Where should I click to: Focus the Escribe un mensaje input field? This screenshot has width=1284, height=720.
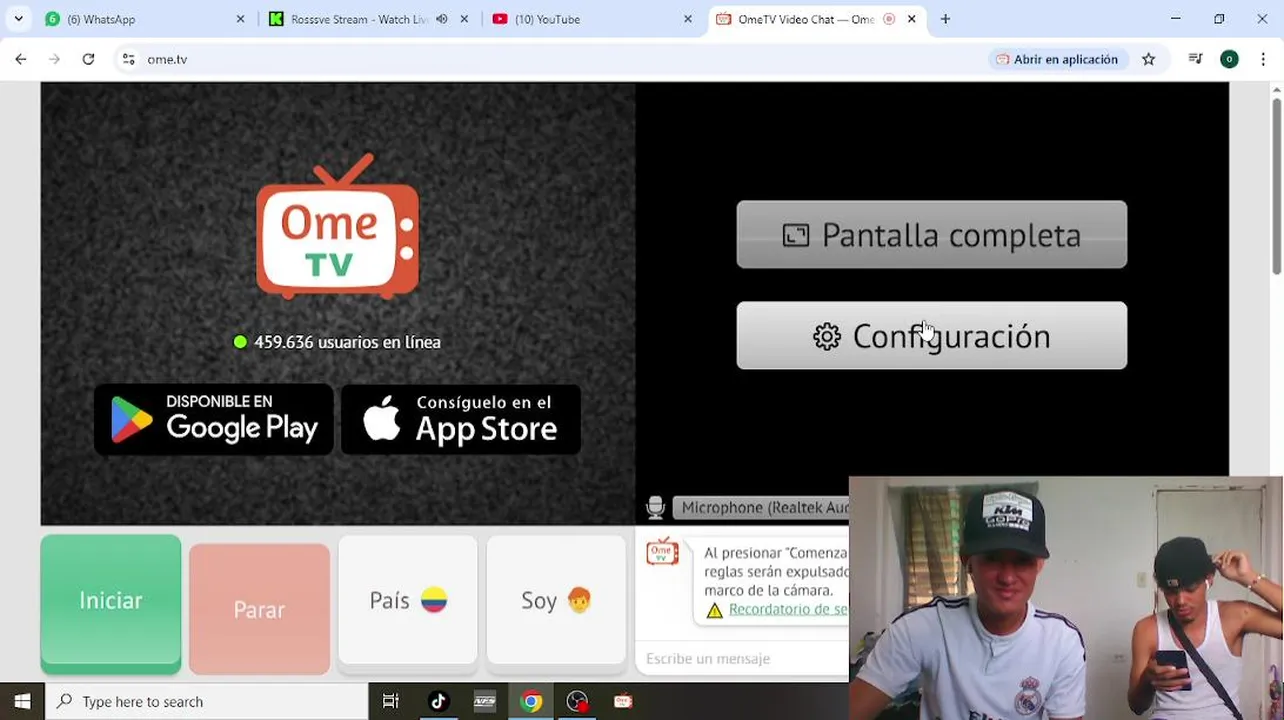tap(742, 658)
